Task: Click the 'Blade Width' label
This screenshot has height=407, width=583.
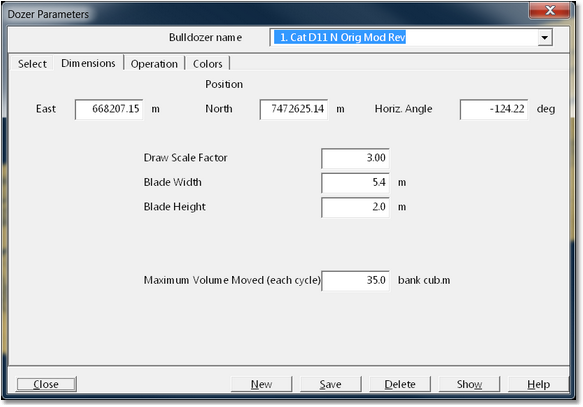Action: [173, 182]
